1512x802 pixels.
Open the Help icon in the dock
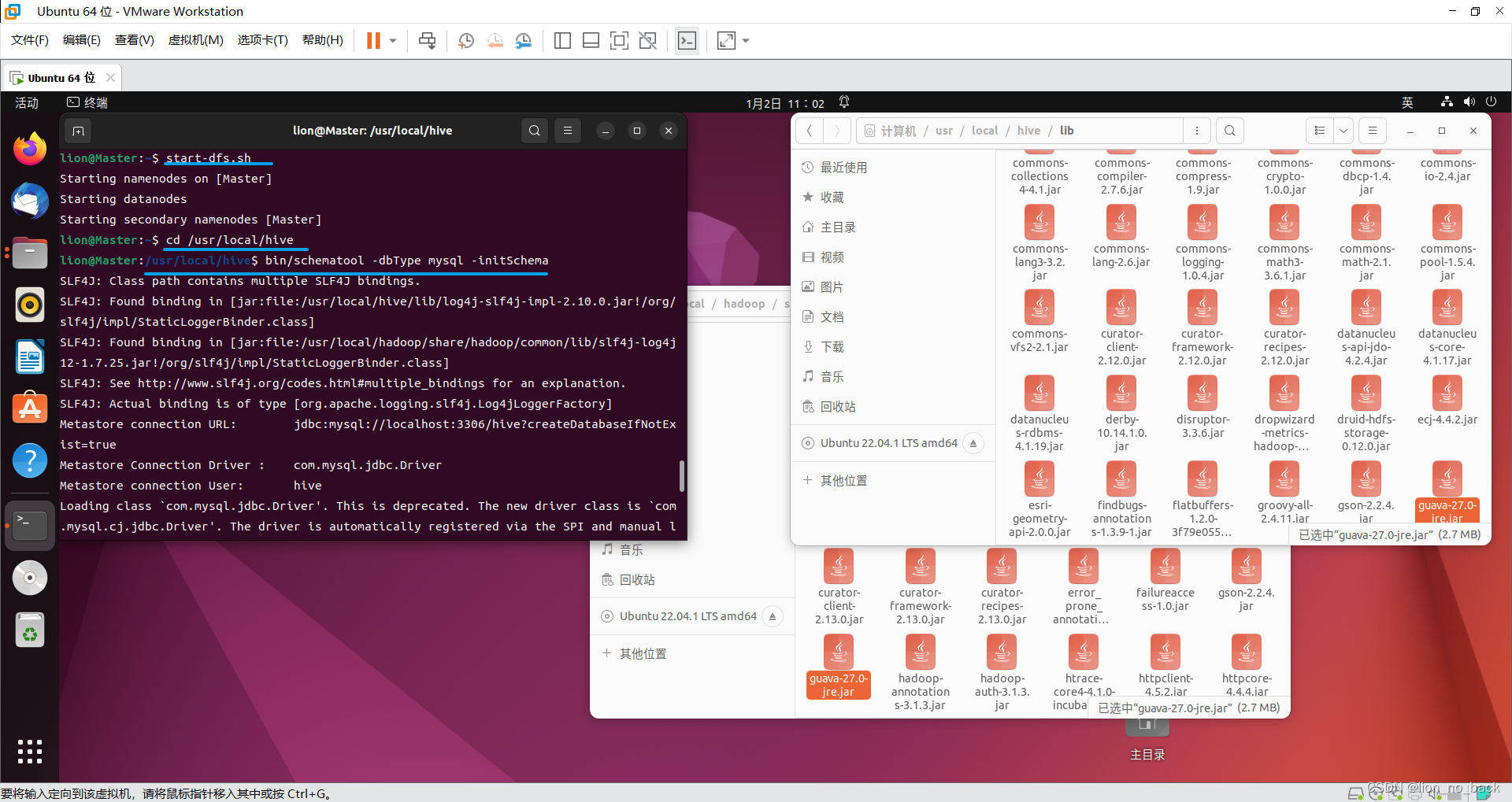[30, 460]
